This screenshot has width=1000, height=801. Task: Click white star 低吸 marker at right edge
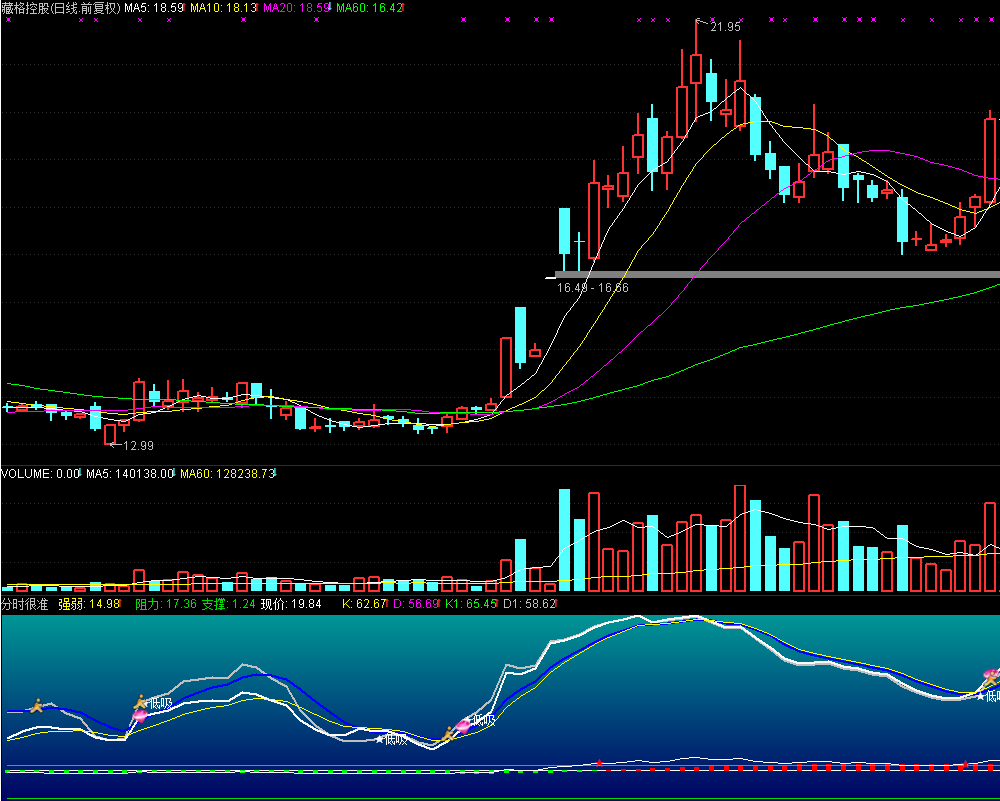pyautogui.click(x=981, y=696)
